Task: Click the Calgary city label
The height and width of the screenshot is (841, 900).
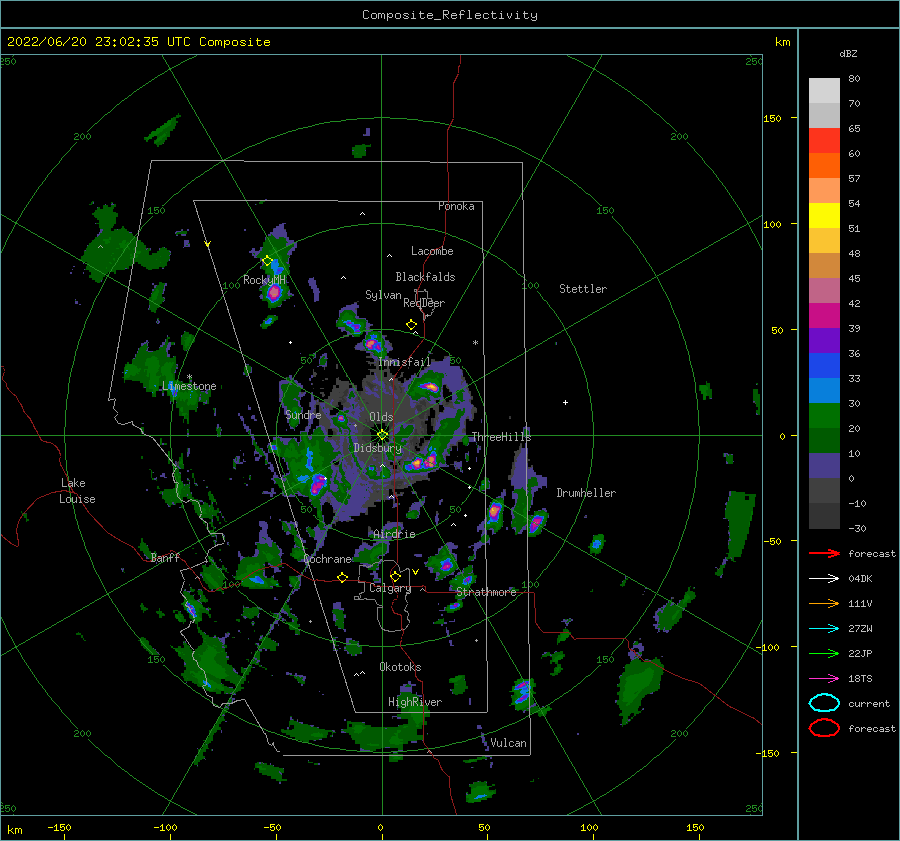Action: point(390,588)
